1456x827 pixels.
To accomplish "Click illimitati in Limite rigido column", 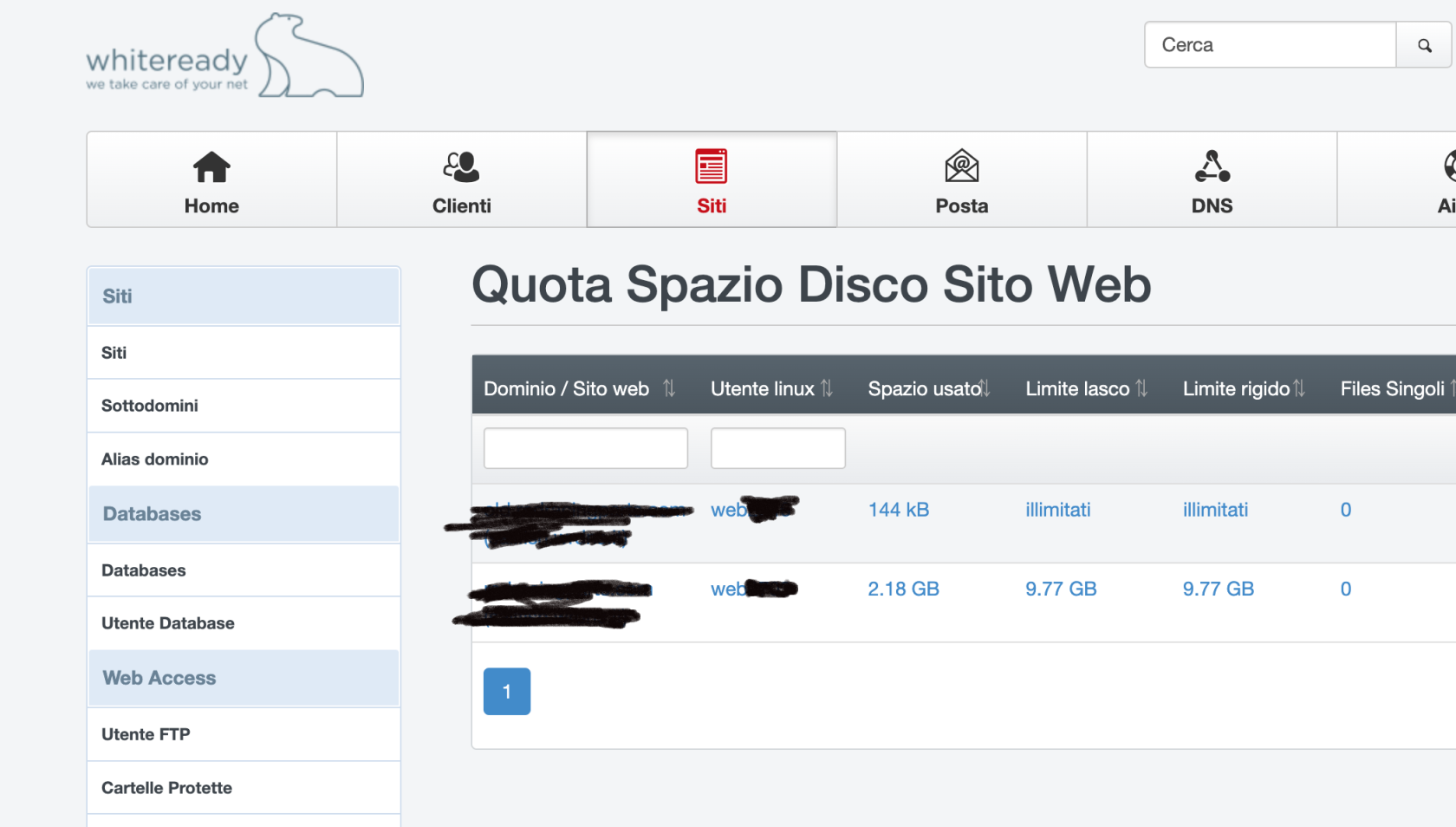I will (x=1216, y=510).
